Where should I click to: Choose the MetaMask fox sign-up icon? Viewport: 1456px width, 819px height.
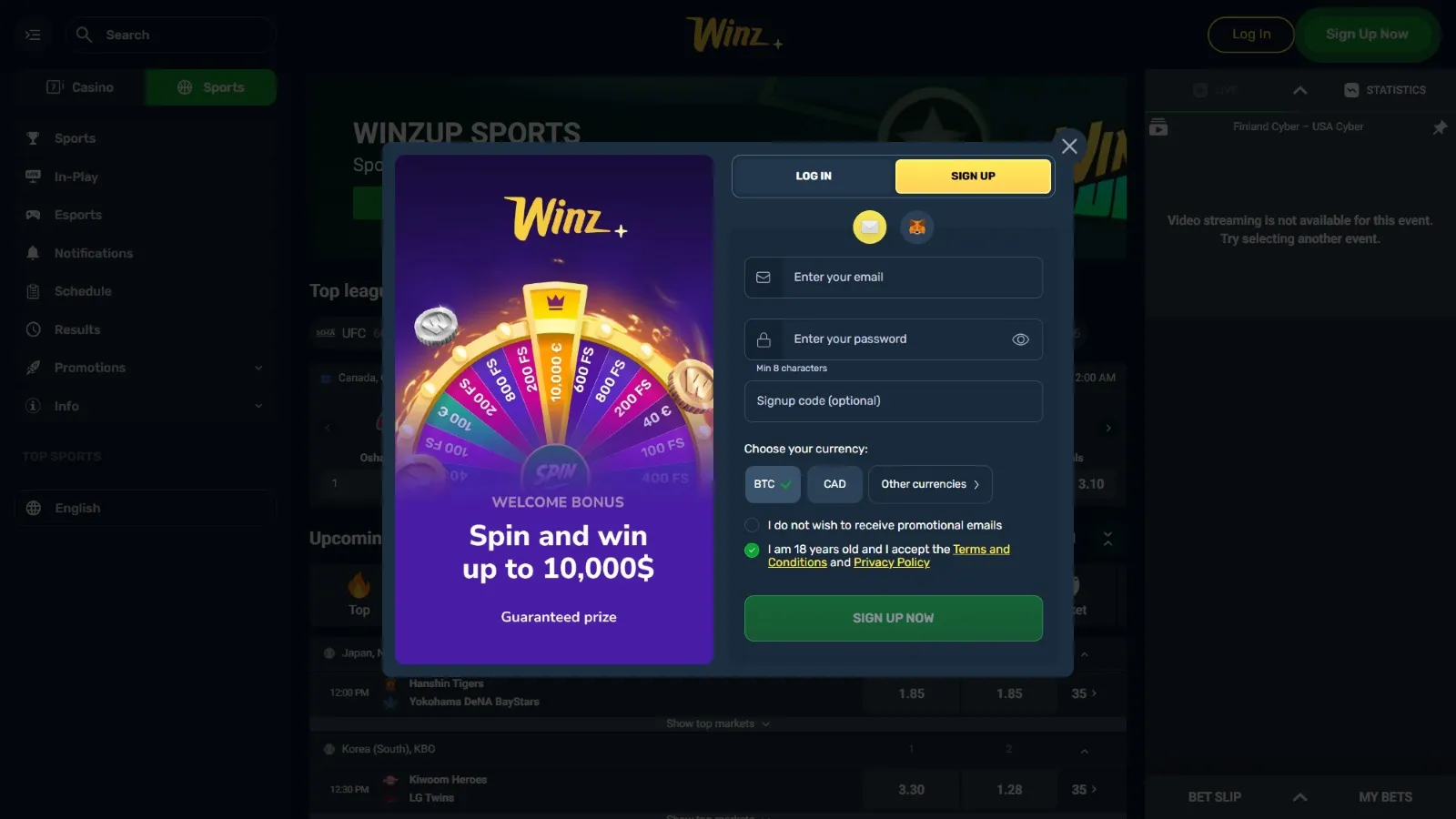[917, 227]
